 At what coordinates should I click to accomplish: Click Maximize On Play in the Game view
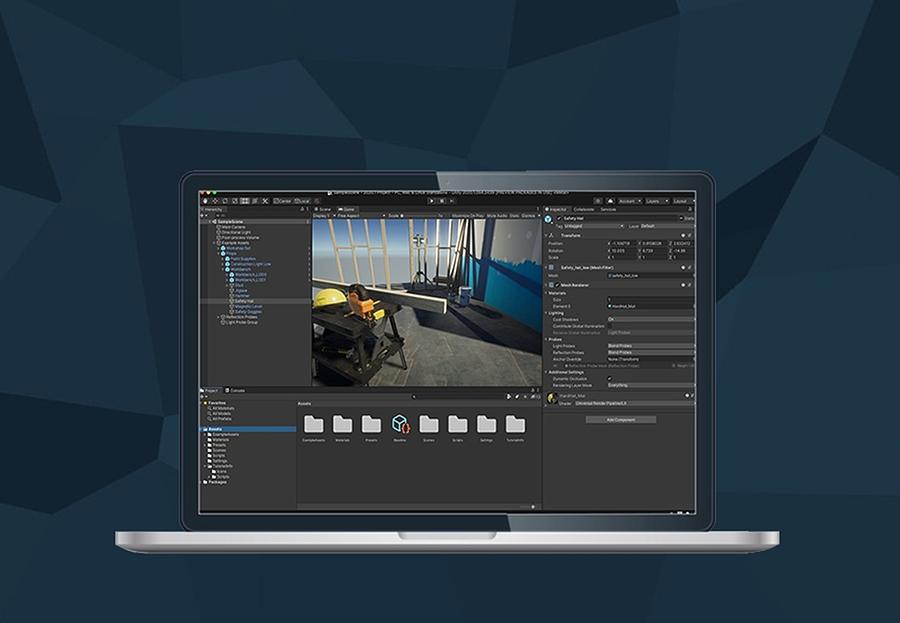(x=469, y=215)
